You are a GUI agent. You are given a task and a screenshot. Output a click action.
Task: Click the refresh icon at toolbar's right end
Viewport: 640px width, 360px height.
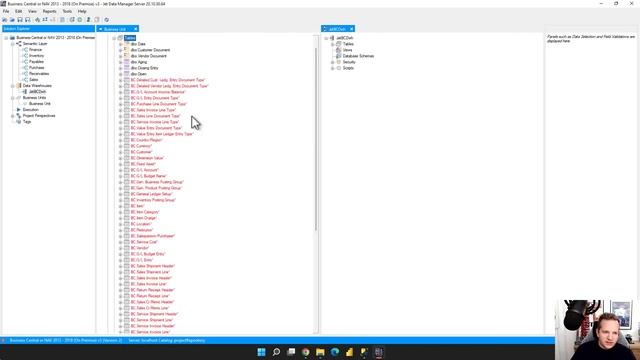(x=107, y=20)
